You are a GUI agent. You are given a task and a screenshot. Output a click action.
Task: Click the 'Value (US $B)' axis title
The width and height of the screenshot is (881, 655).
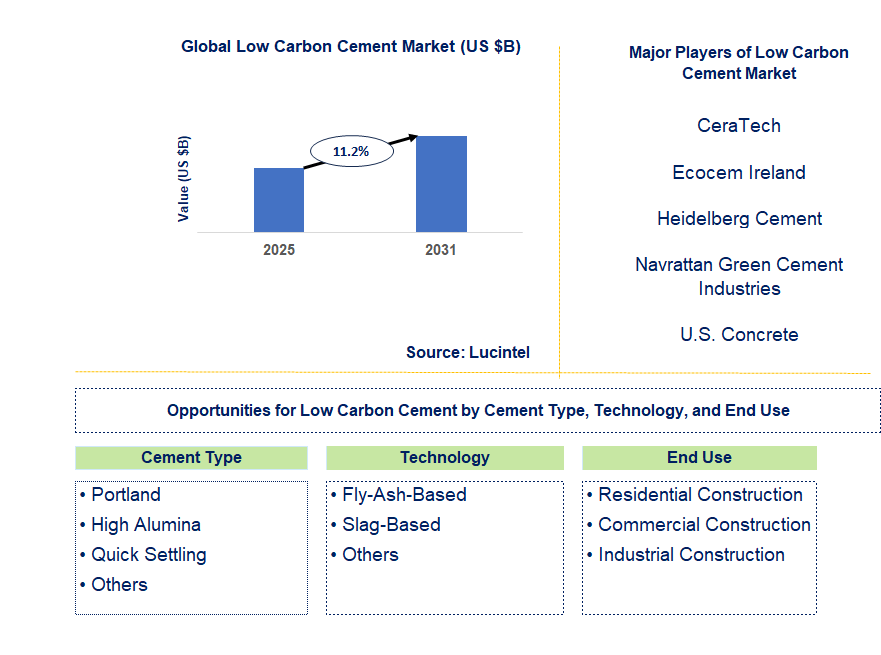[184, 179]
